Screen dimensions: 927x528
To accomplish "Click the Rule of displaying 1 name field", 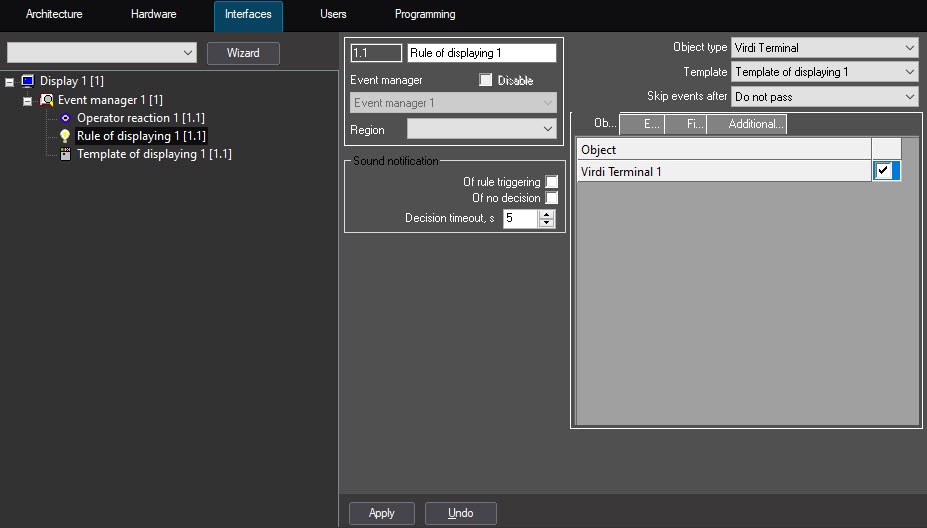I will (x=481, y=53).
